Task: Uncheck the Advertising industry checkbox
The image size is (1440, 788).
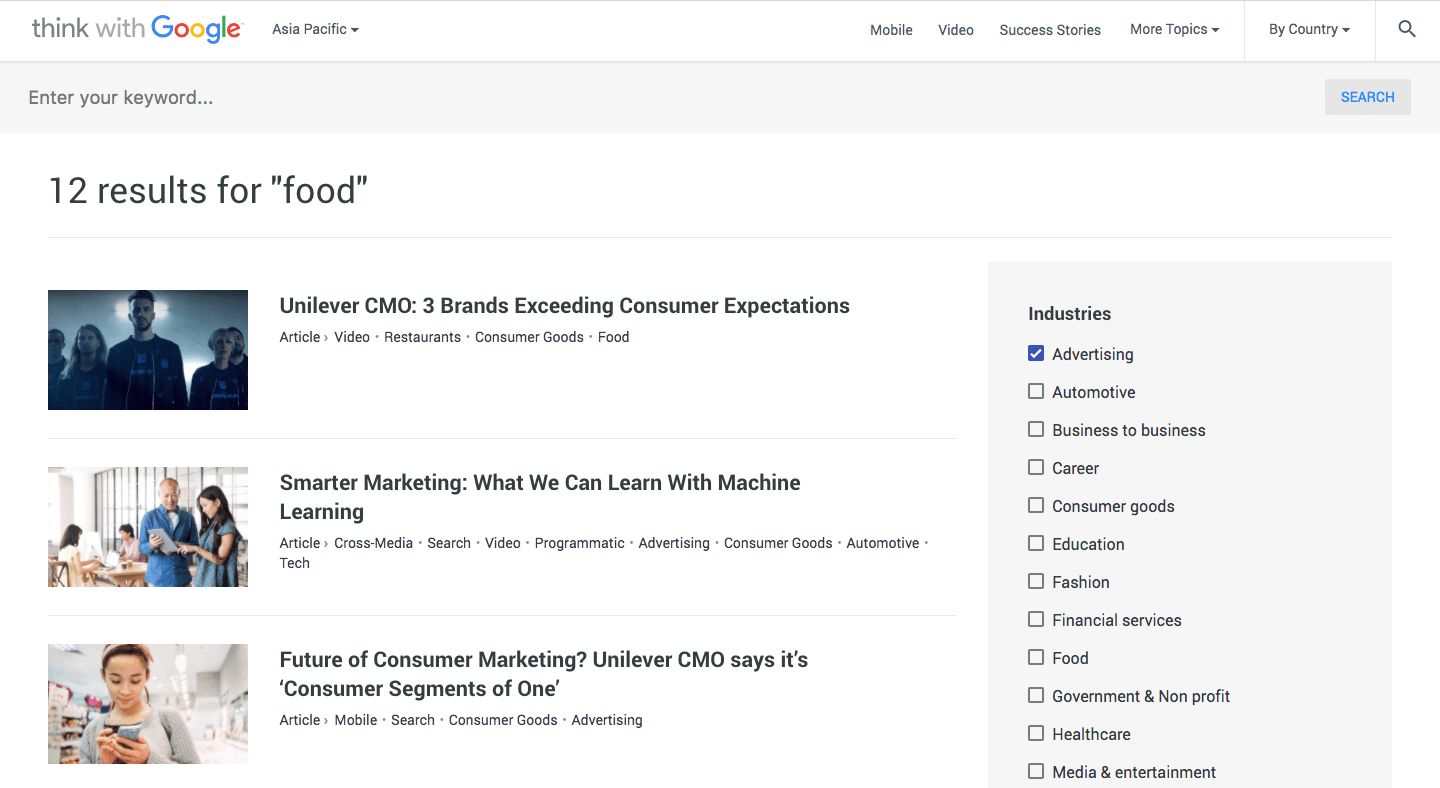Action: [1036, 354]
